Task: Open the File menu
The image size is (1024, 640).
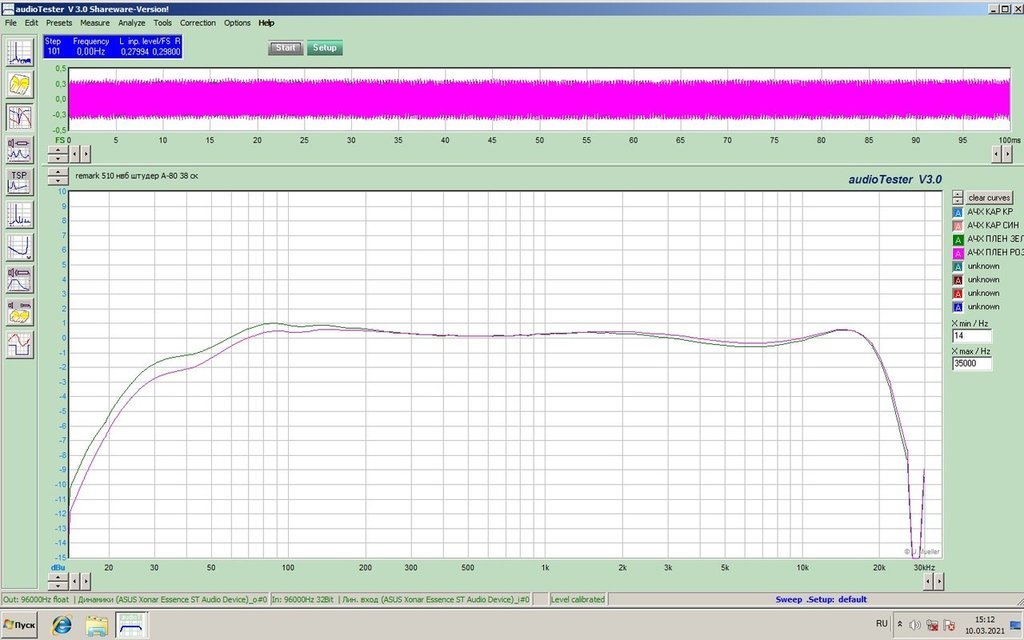Action: tap(10, 23)
